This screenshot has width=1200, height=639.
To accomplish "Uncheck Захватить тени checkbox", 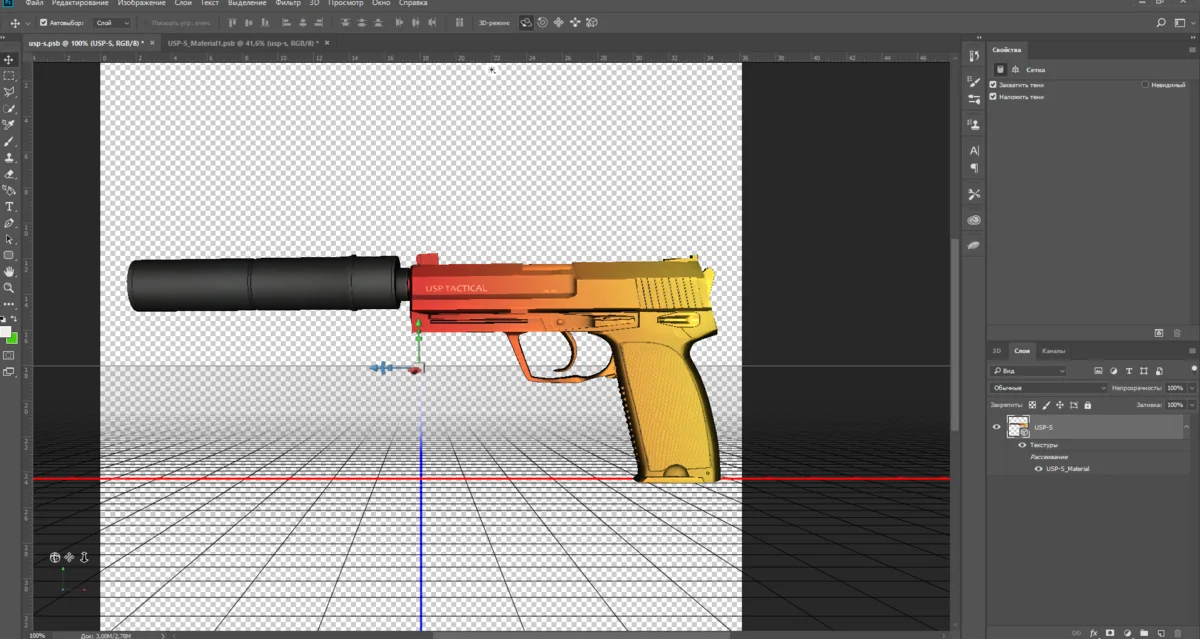I will click(993, 85).
